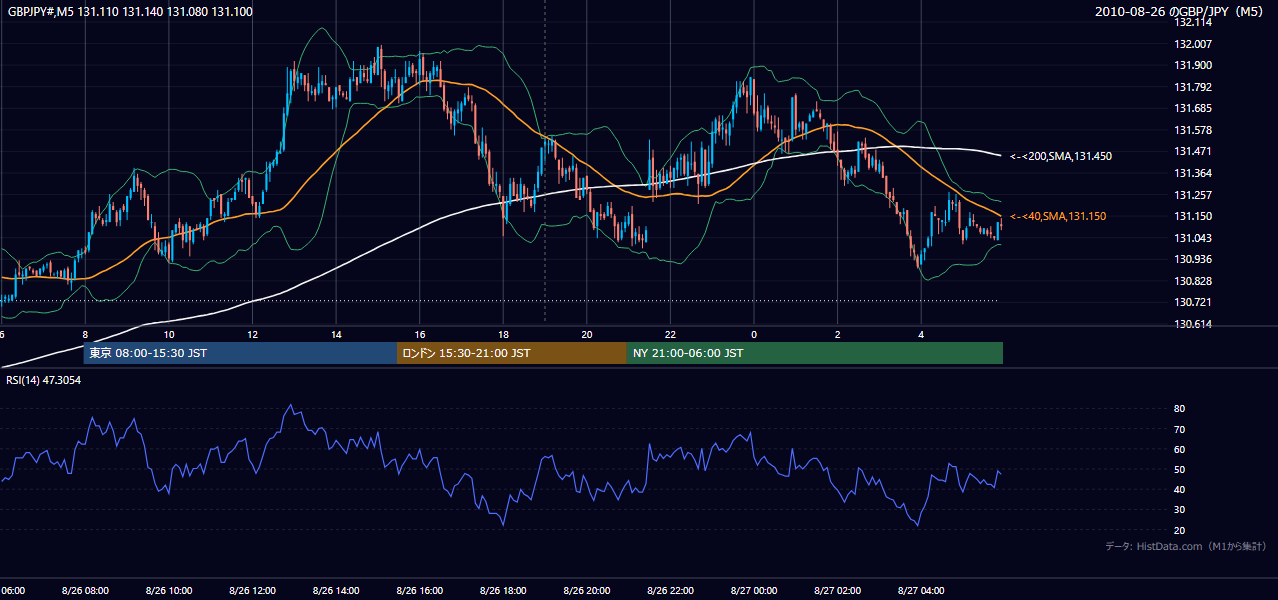
Task: Click price axis value 131.900
Action: click(x=1192, y=65)
